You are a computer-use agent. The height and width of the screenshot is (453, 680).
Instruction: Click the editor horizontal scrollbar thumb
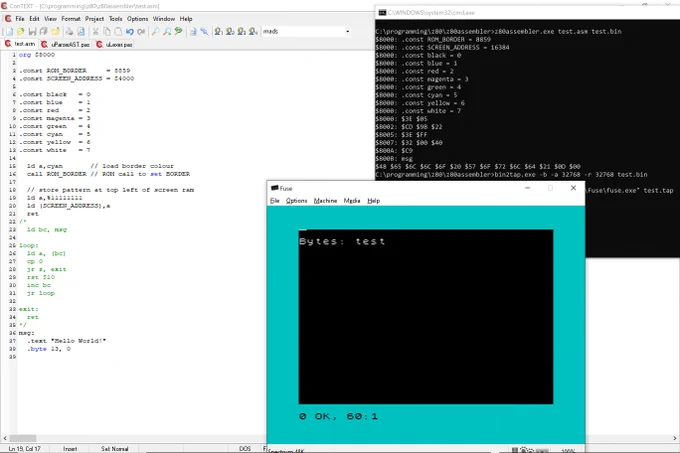point(23,438)
